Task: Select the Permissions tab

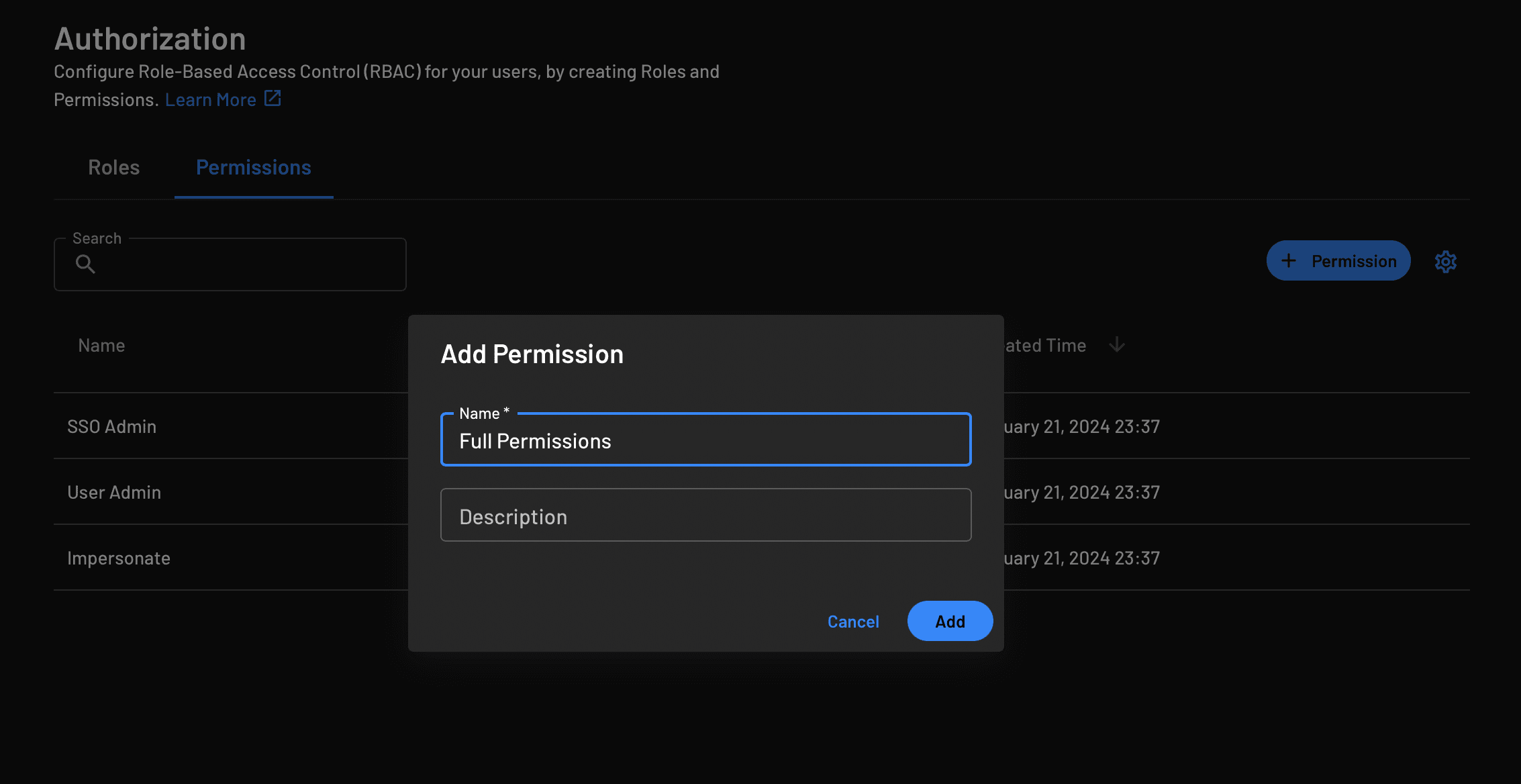Action: coord(253,168)
